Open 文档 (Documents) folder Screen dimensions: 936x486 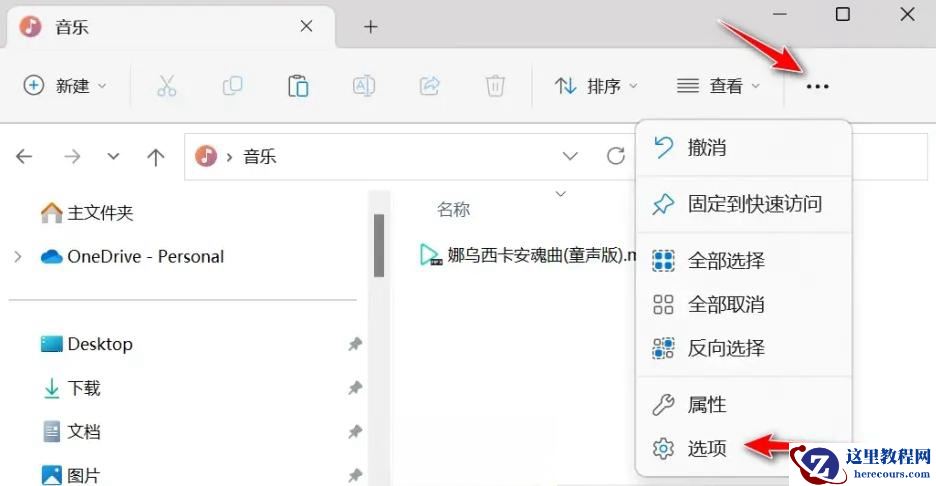[x=72, y=432]
